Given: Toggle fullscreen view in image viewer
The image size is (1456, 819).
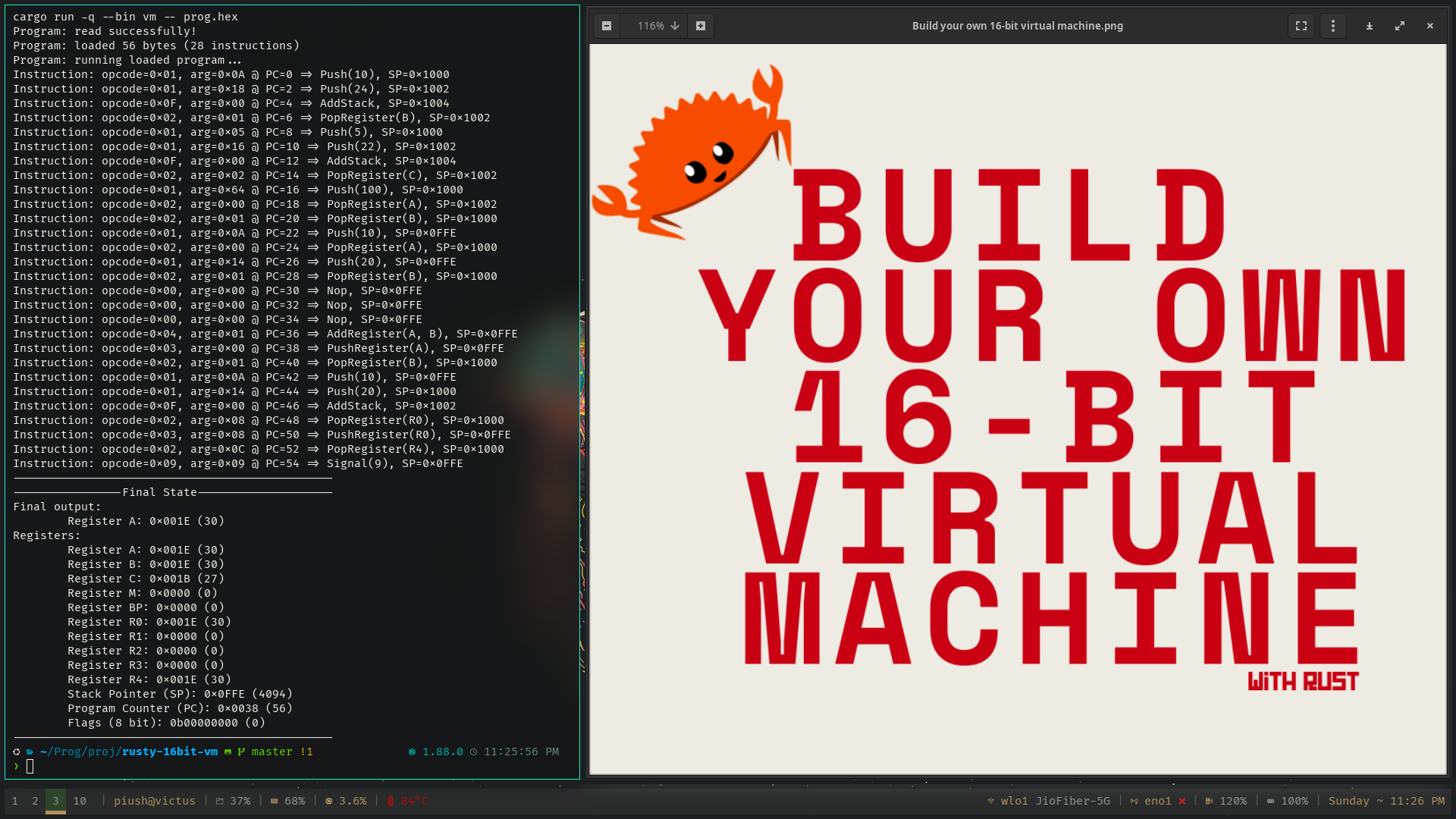Looking at the screenshot, I should (x=1301, y=26).
